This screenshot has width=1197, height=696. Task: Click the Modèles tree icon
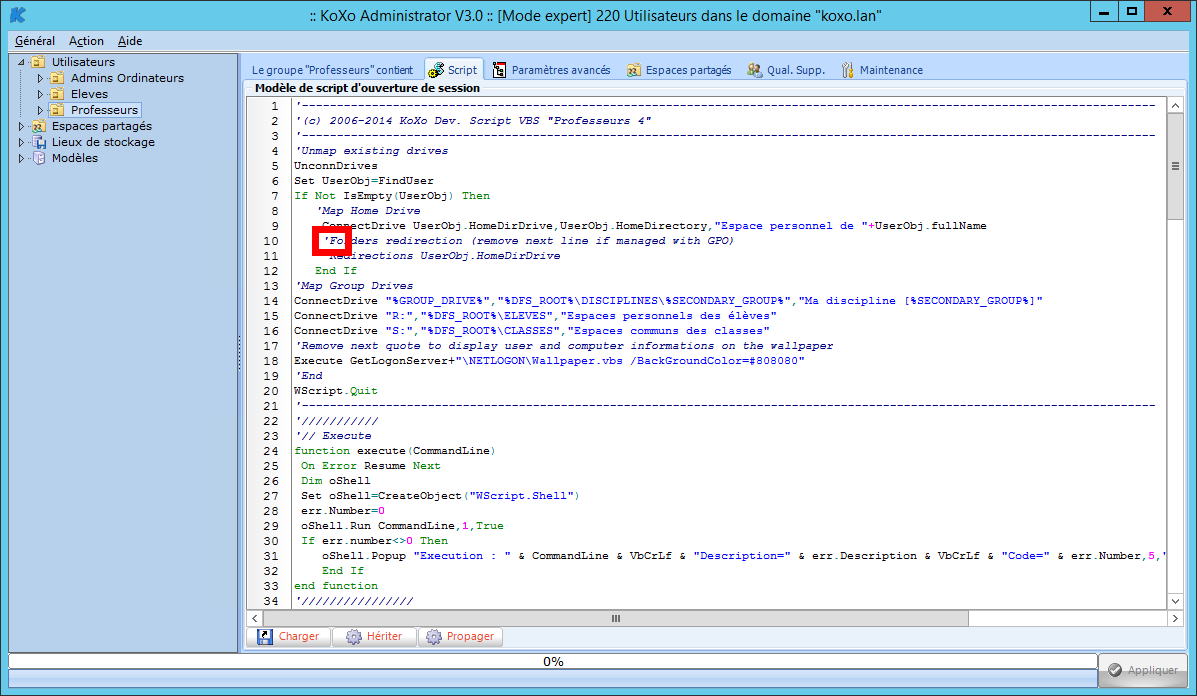pyautogui.click(x=38, y=158)
